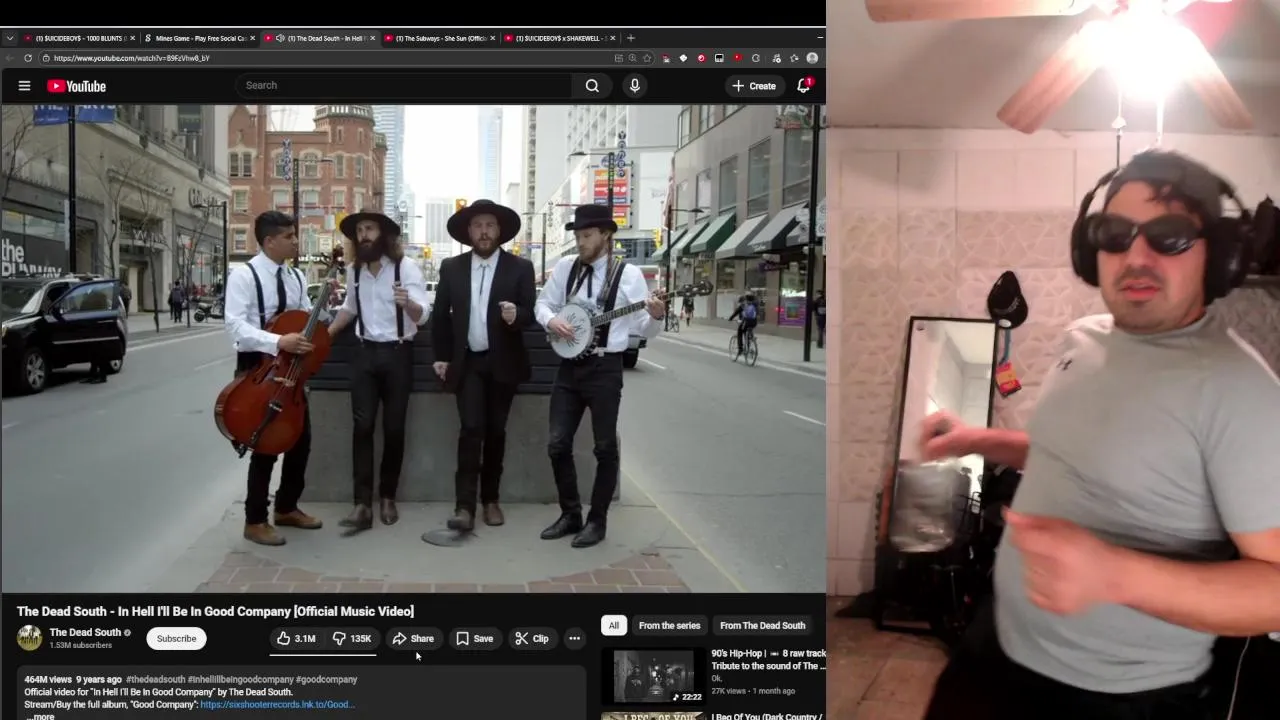Save the video to a playlist
1280x720 pixels.
click(x=474, y=639)
